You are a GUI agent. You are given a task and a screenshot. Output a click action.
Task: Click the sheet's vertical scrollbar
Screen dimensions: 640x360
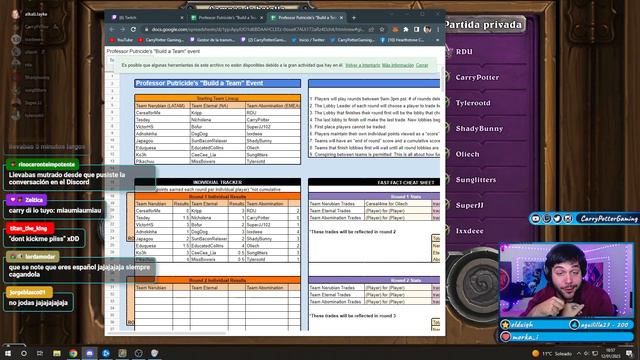coord(442,79)
